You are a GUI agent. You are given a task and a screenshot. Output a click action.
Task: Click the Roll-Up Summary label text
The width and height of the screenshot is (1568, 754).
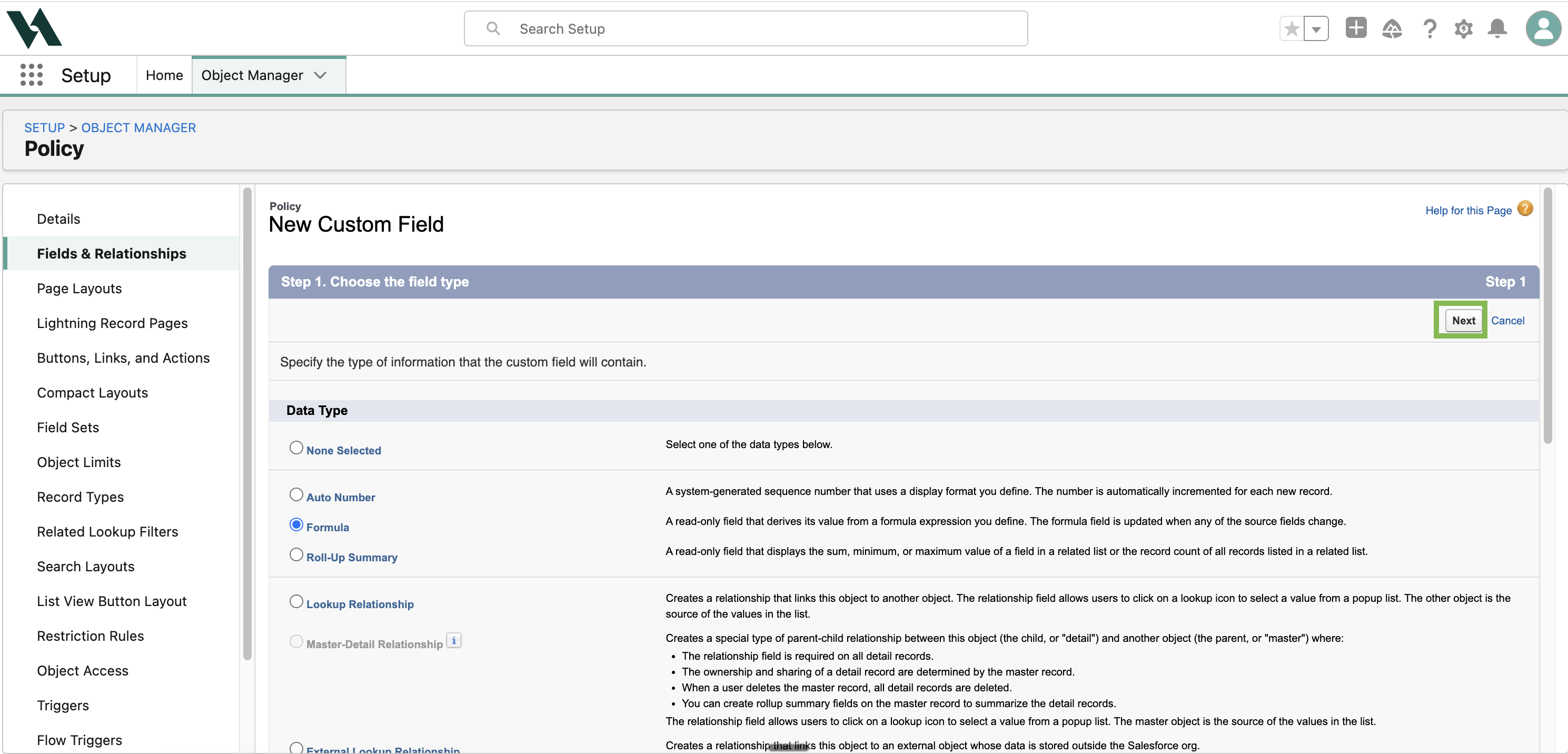pyautogui.click(x=351, y=557)
